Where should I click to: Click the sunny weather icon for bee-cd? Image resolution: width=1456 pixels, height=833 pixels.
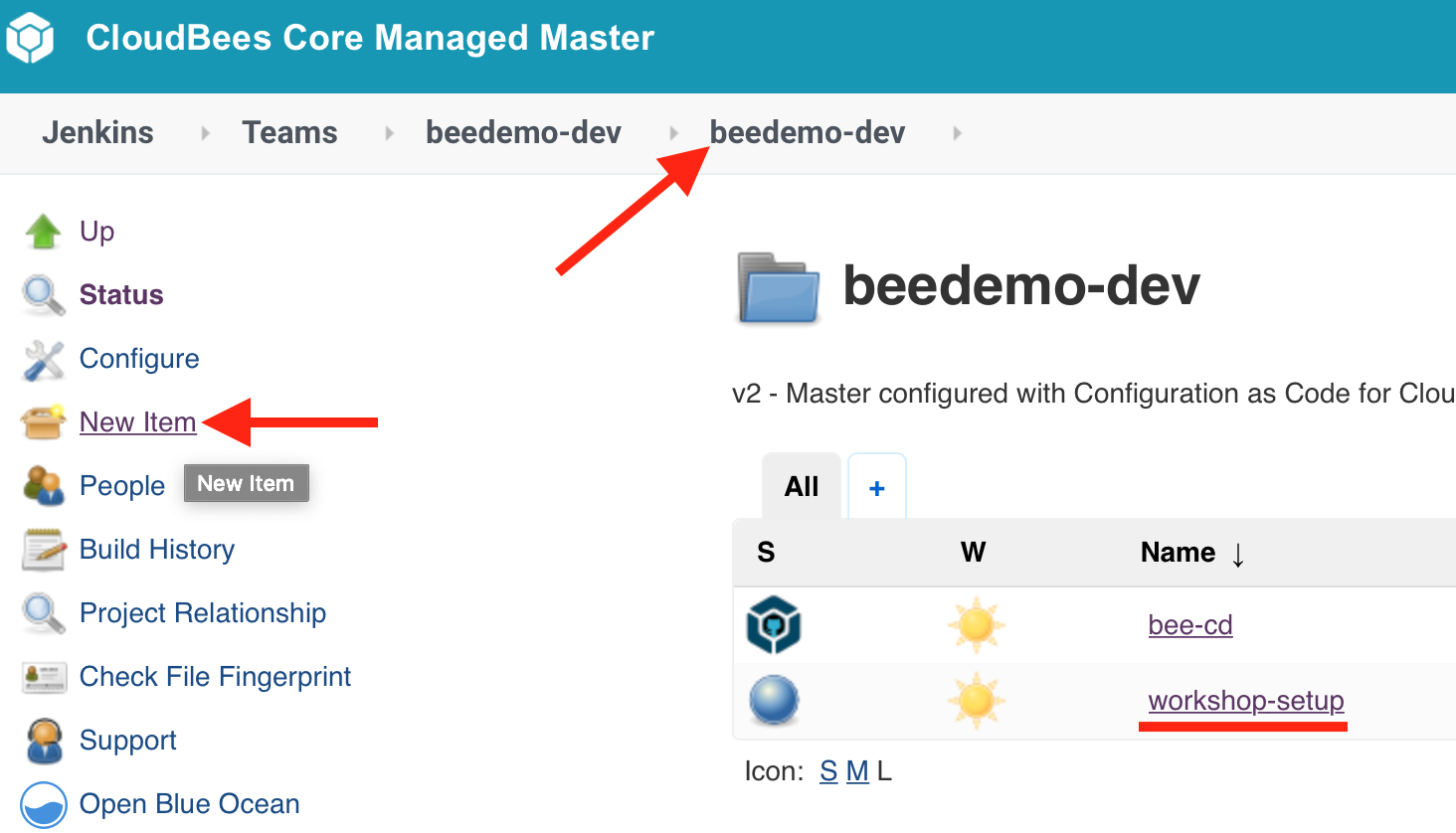click(976, 625)
